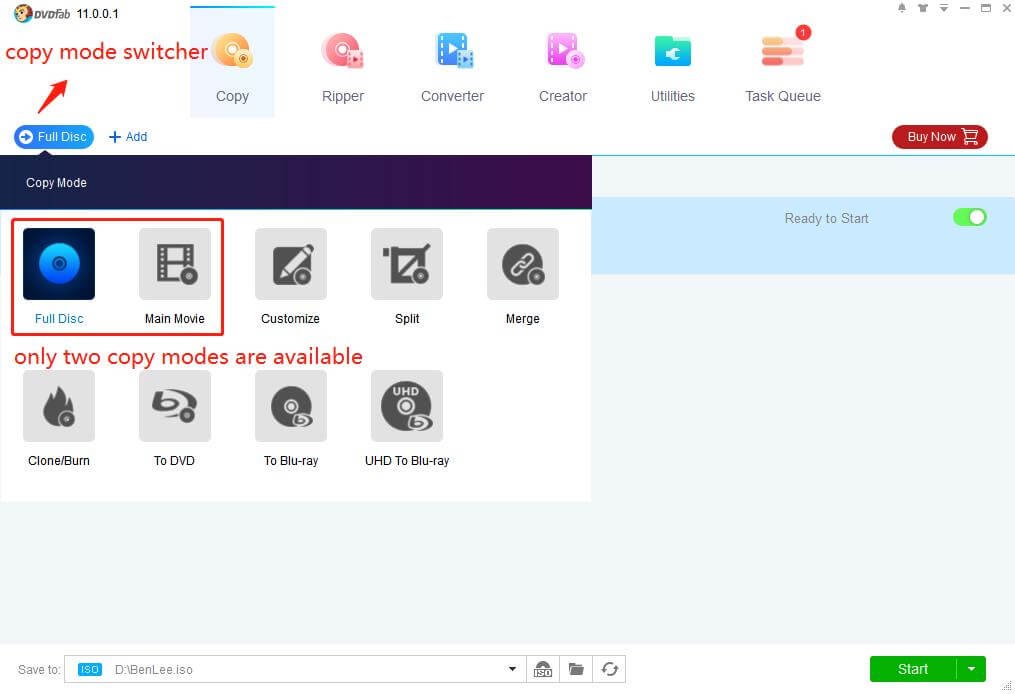Open the Save to path dropdown
This screenshot has height=694, width=1015.
click(511, 669)
